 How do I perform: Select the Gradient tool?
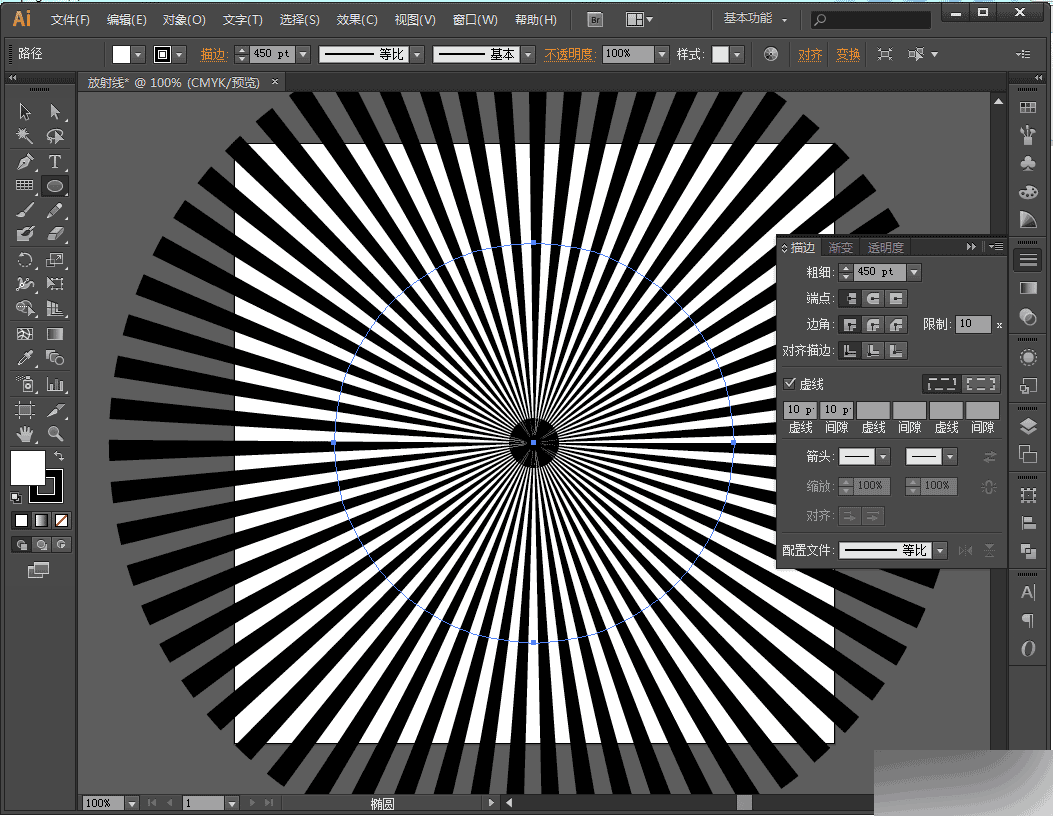tap(55, 334)
